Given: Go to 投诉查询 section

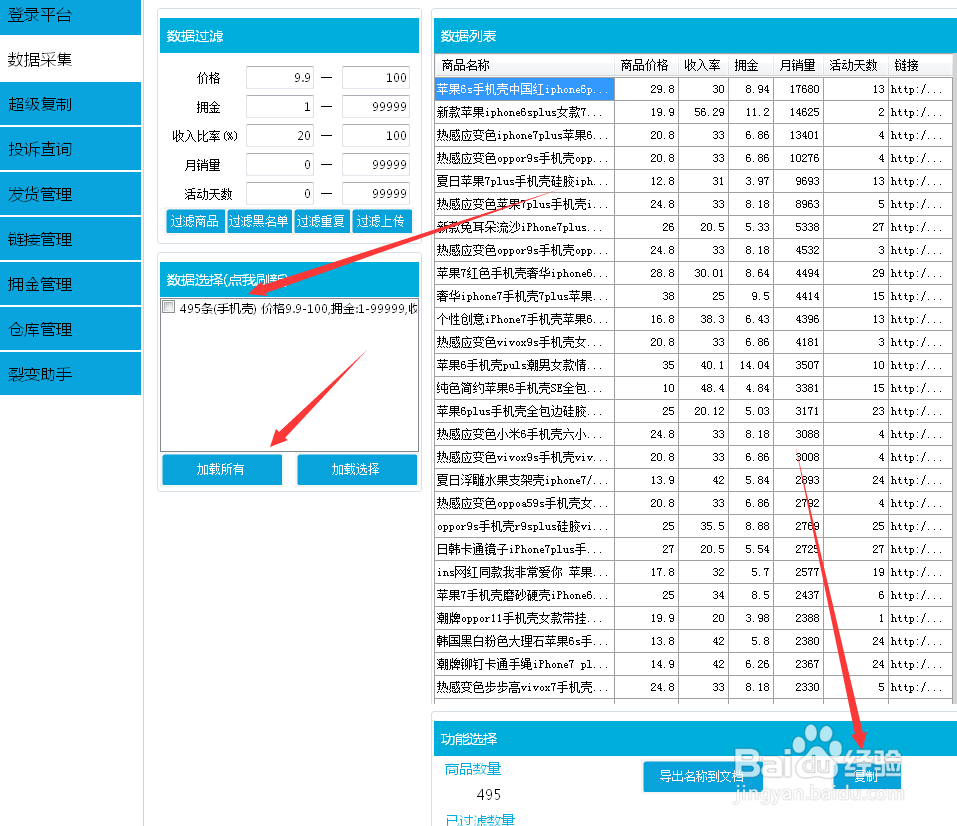Looking at the screenshot, I should [x=70, y=149].
